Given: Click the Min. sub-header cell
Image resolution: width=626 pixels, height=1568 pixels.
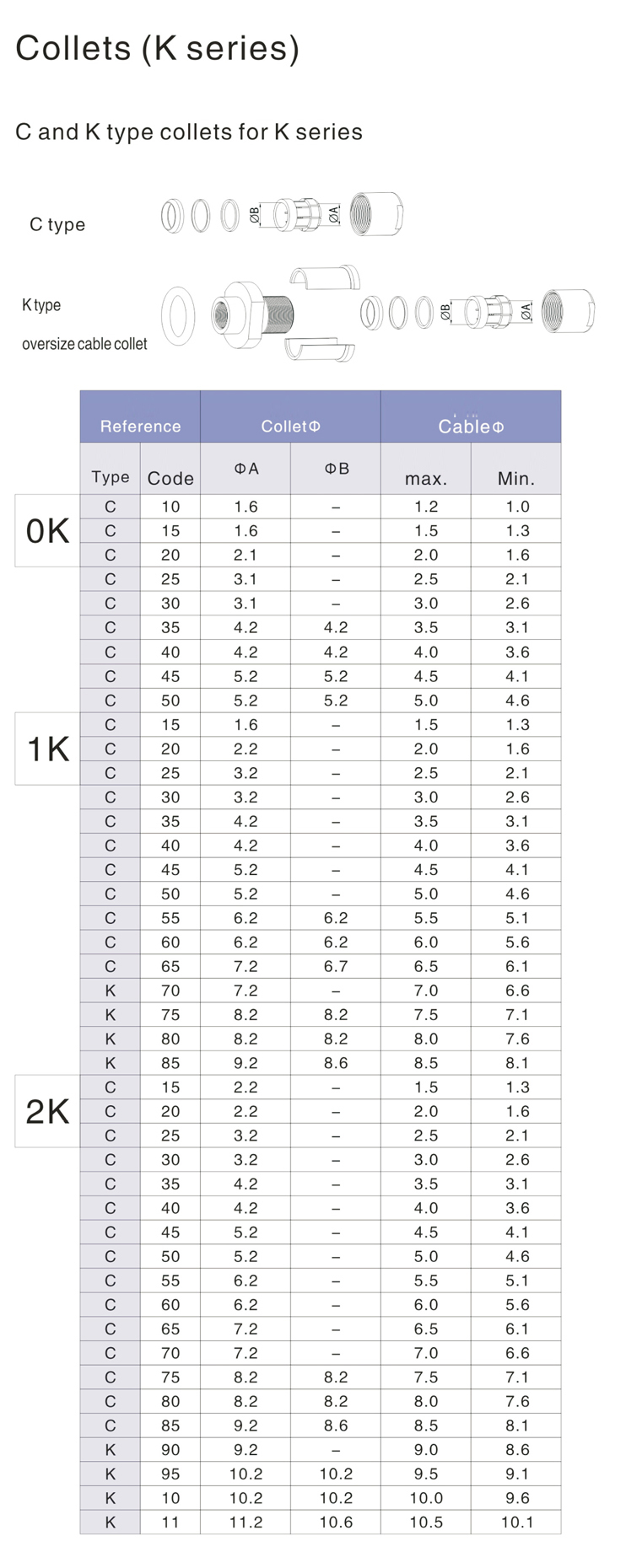Looking at the screenshot, I should pos(515,478).
